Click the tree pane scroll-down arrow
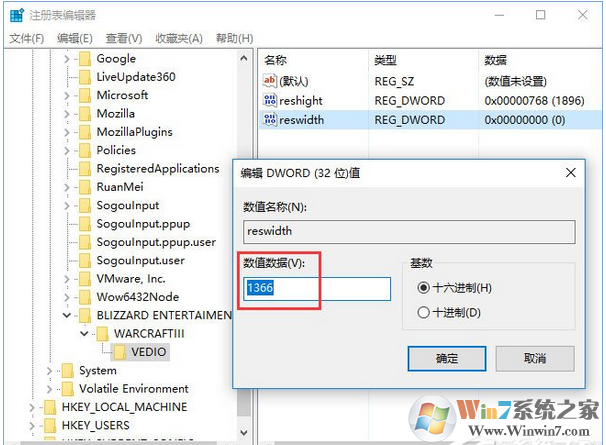This screenshot has width=606, height=445. pos(244,433)
